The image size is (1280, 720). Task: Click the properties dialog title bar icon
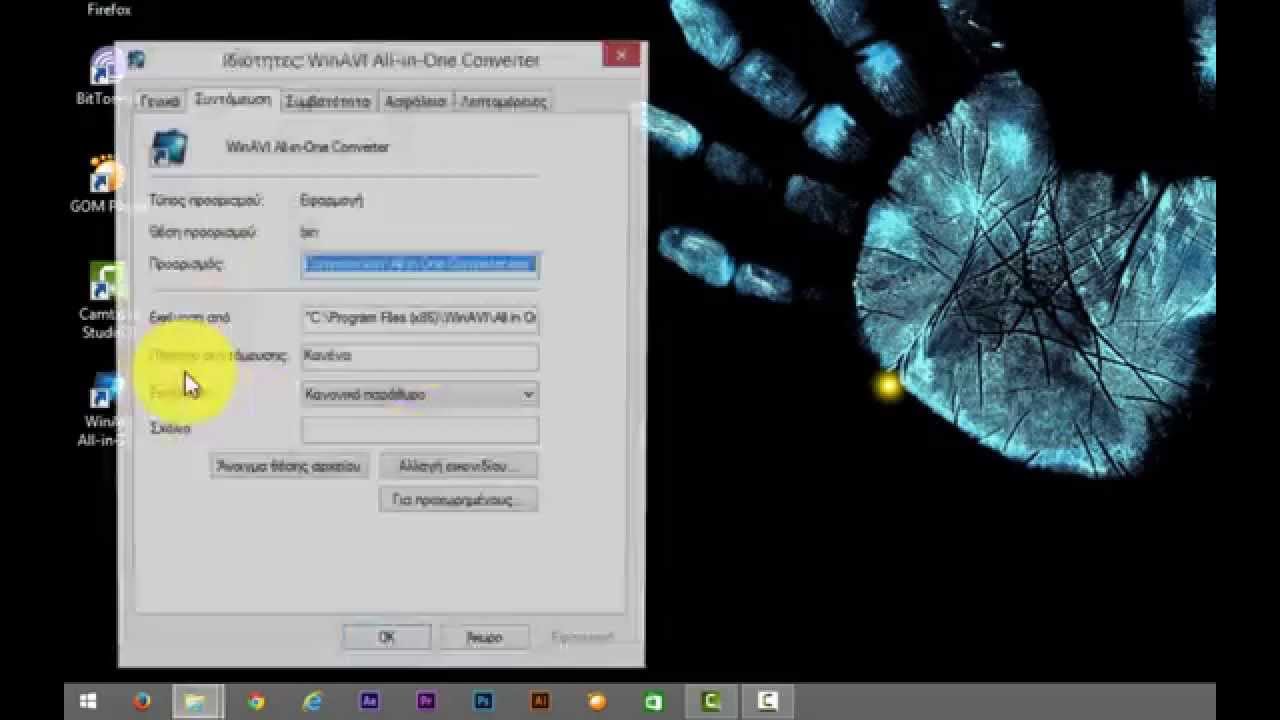pyautogui.click(x=137, y=60)
